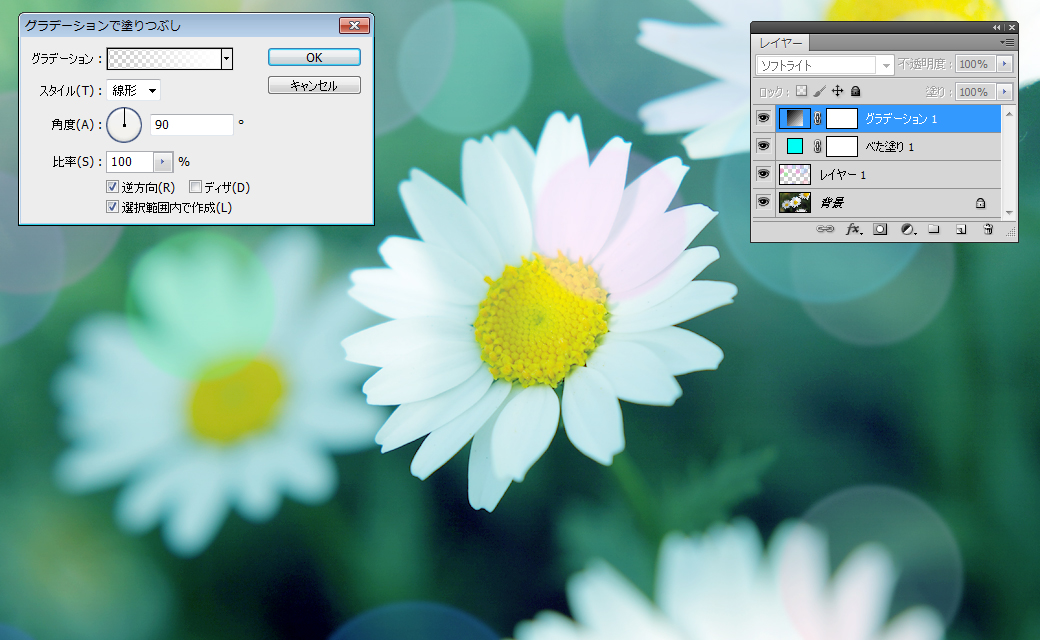Lock position move icon
The height and width of the screenshot is (640, 1040).
(x=838, y=91)
